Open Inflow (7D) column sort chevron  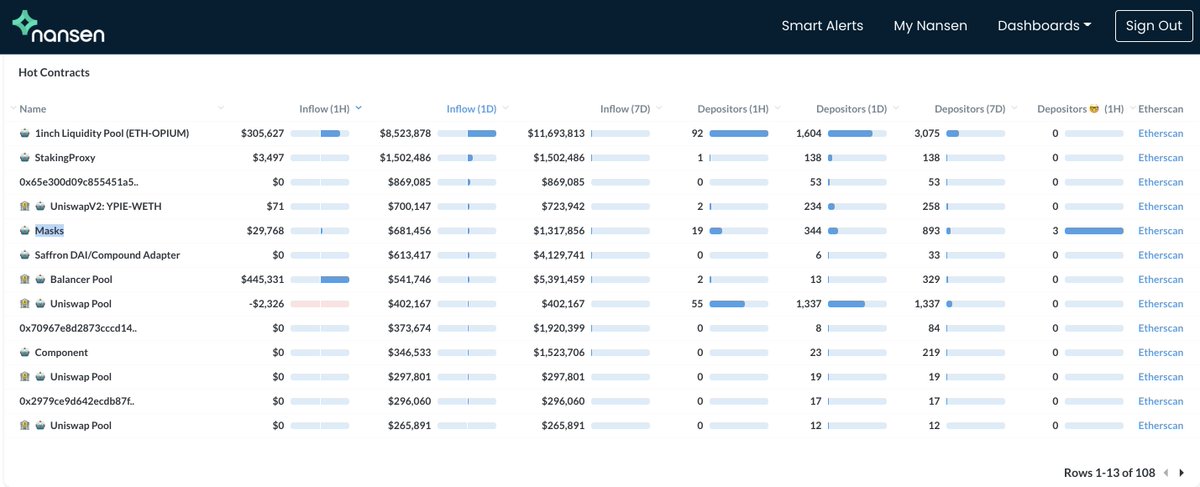[x=660, y=108]
